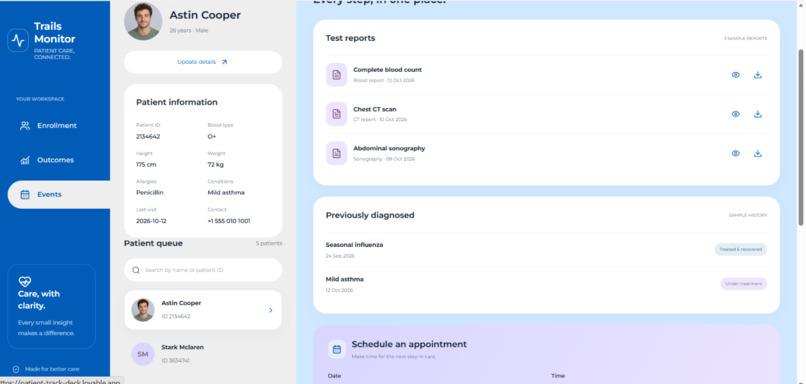Click the Enrollment people icon

tap(25, 125)
